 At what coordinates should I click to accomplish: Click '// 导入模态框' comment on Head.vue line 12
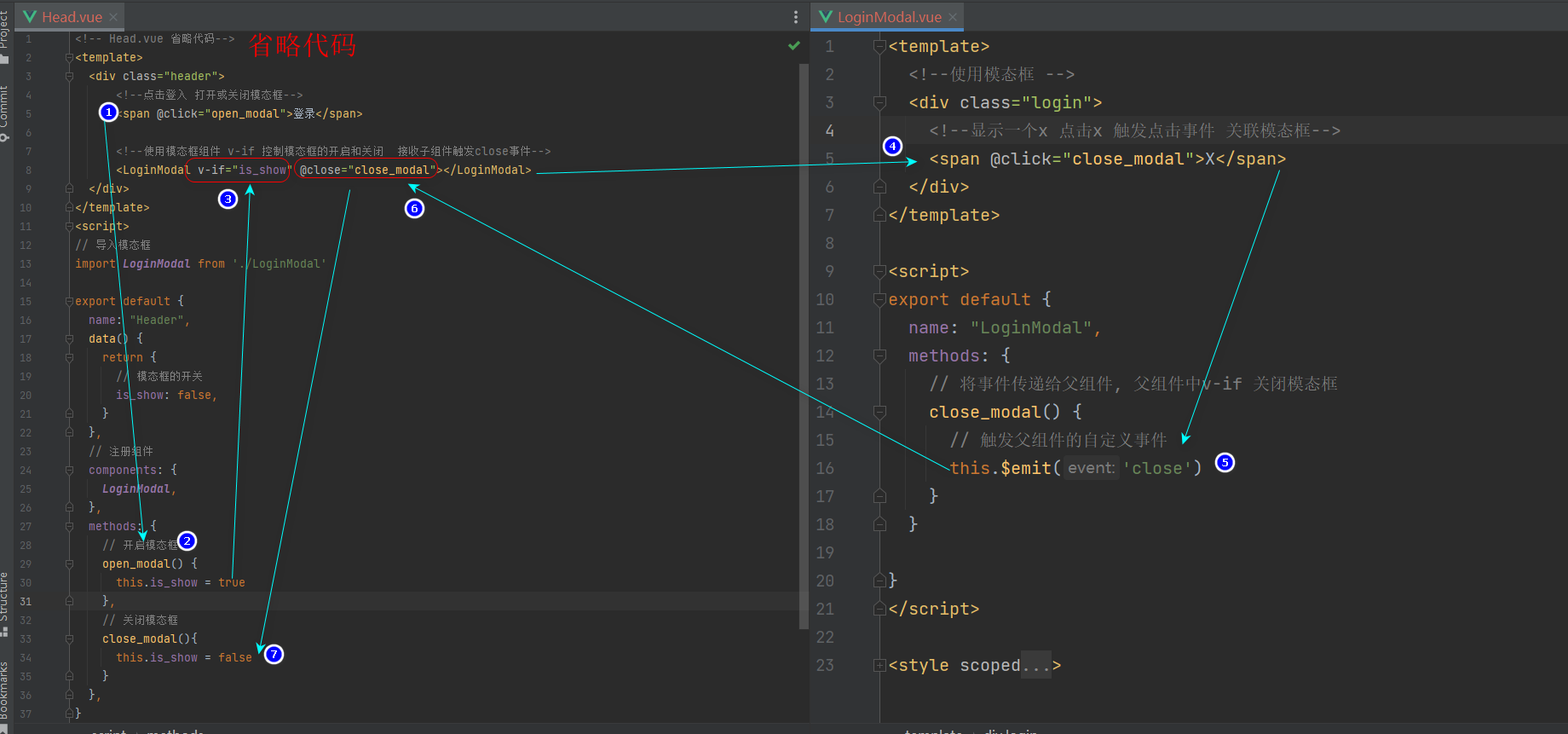(112, 246)
